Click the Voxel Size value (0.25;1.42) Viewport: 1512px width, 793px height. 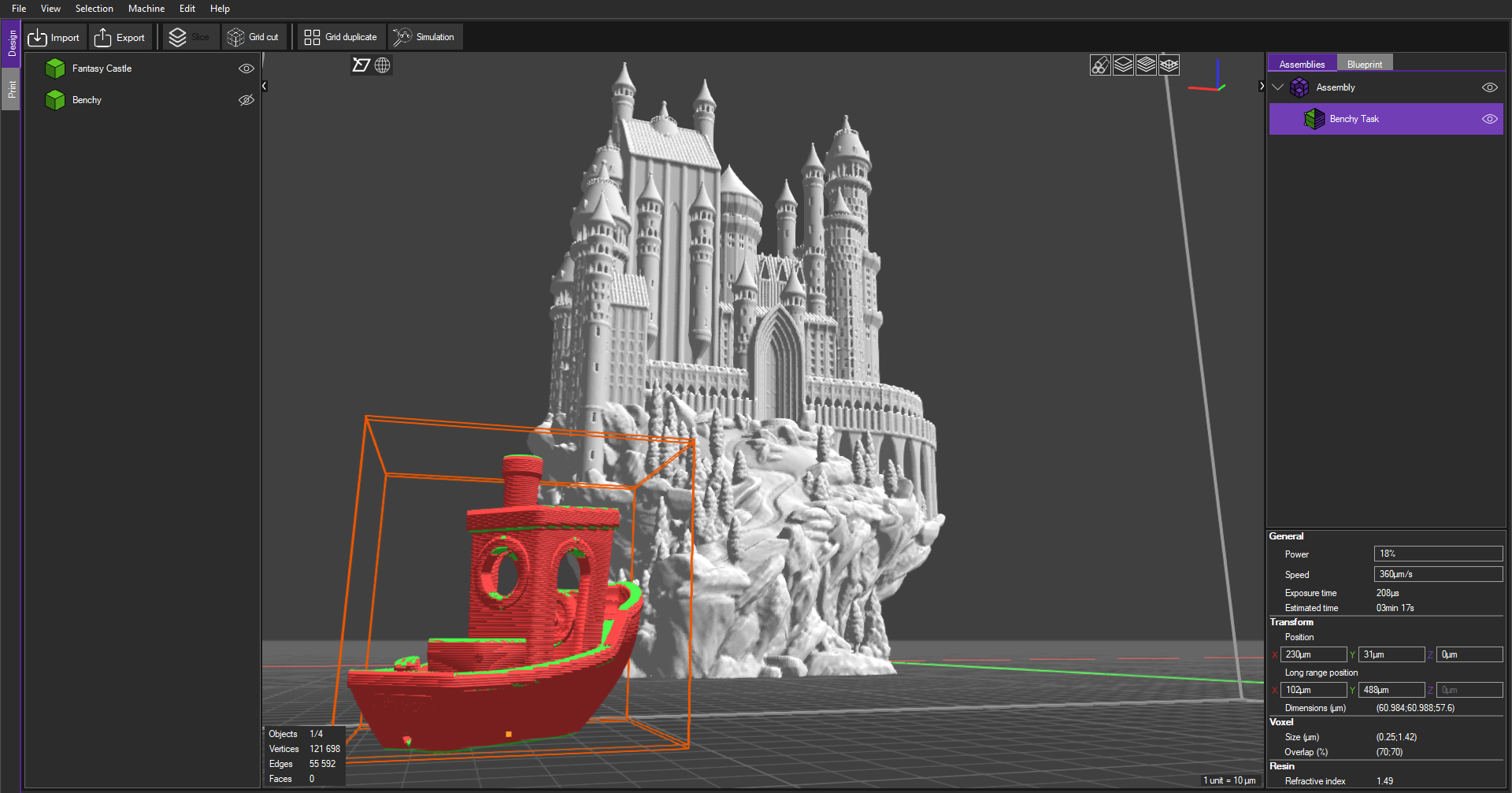coord(1396,737)
